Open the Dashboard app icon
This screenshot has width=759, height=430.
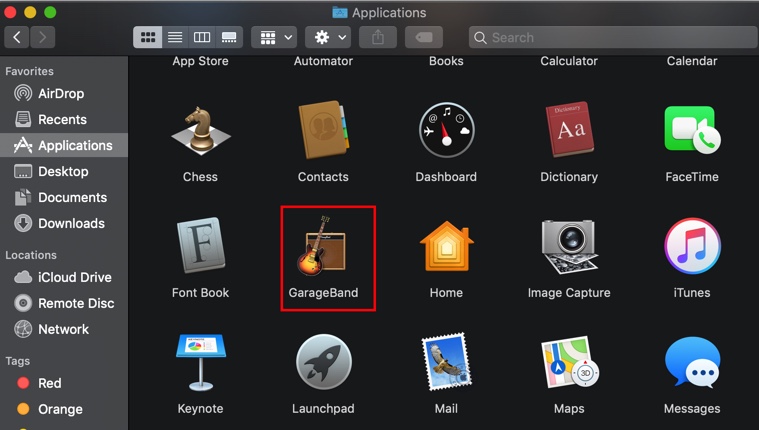[x=446, y=132]
